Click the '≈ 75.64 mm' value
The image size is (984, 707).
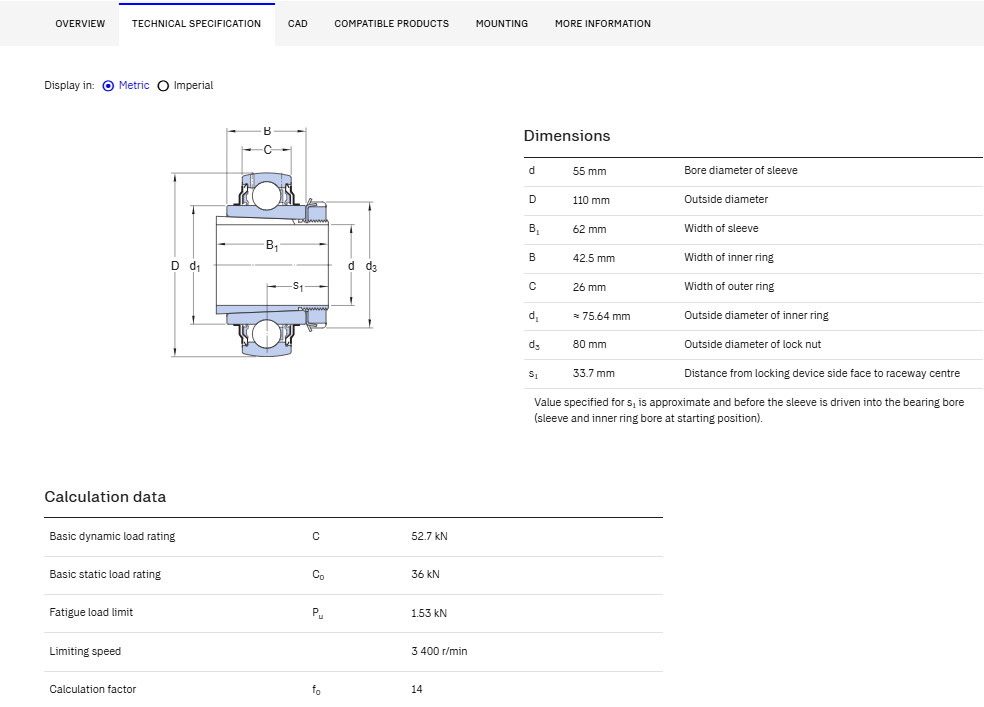[x=601, y=316]
